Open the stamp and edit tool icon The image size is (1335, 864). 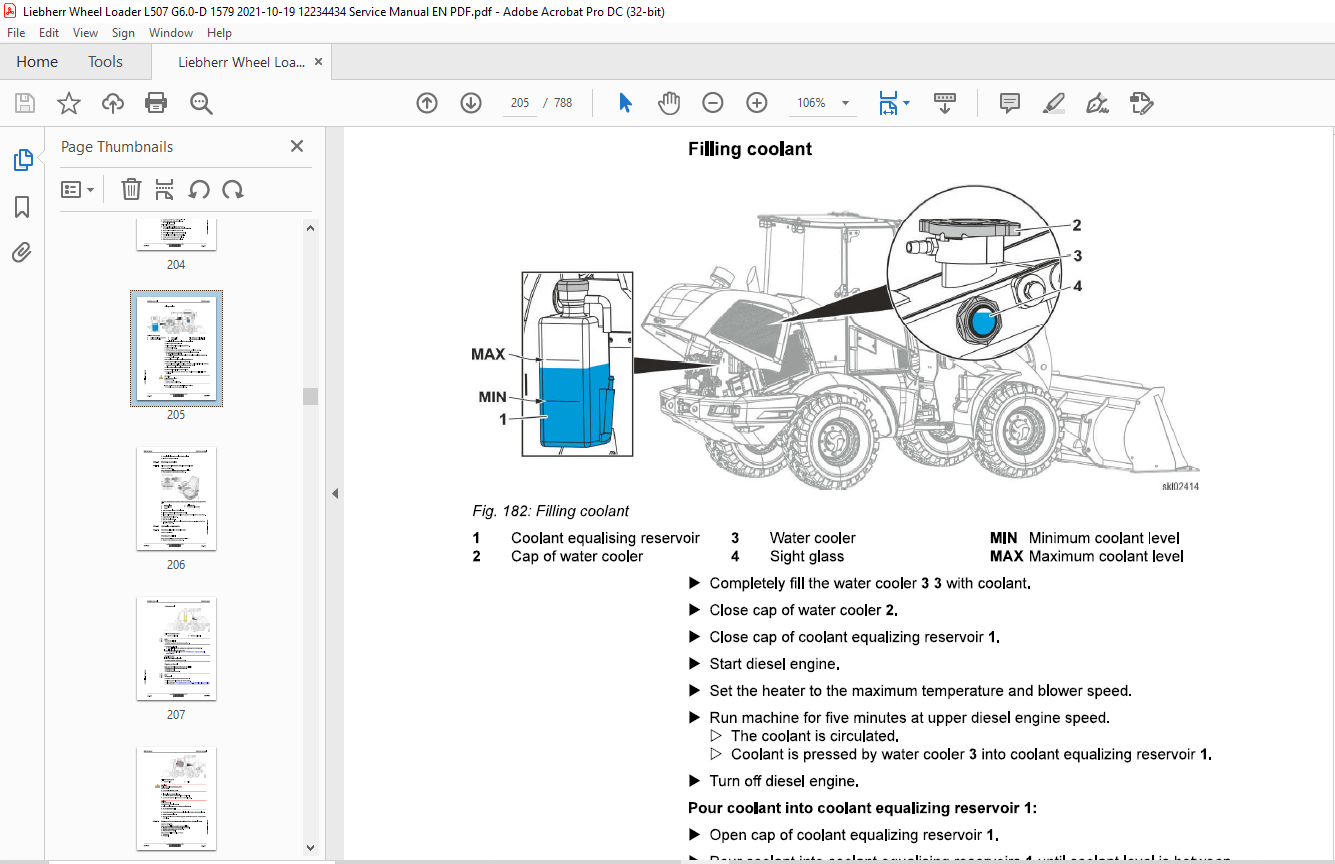(x=1141, y=103)
